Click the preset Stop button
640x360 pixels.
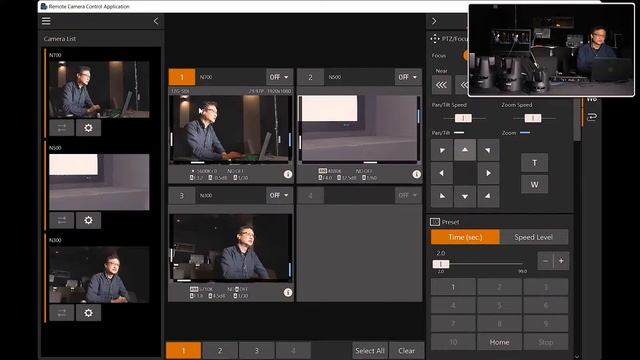tap(546, 342)
